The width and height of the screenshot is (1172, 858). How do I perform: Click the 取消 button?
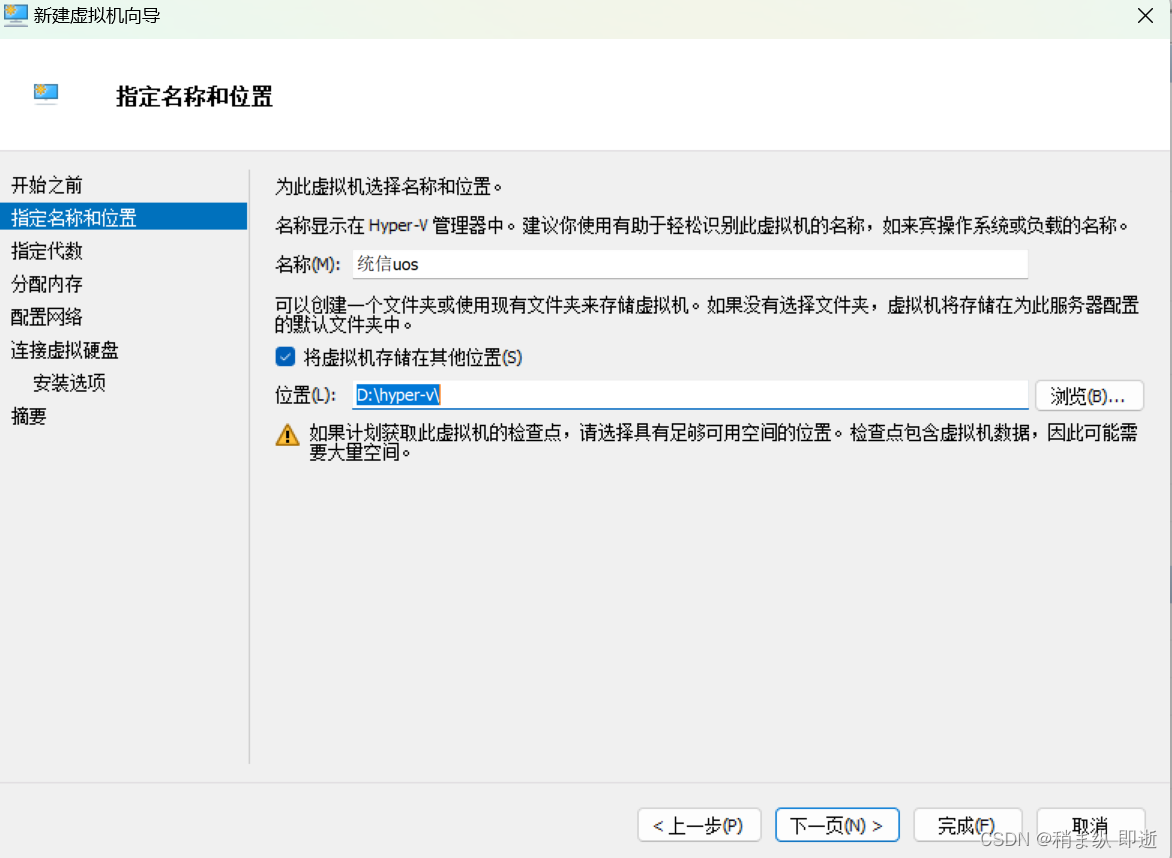click(x=1090, y=824)
